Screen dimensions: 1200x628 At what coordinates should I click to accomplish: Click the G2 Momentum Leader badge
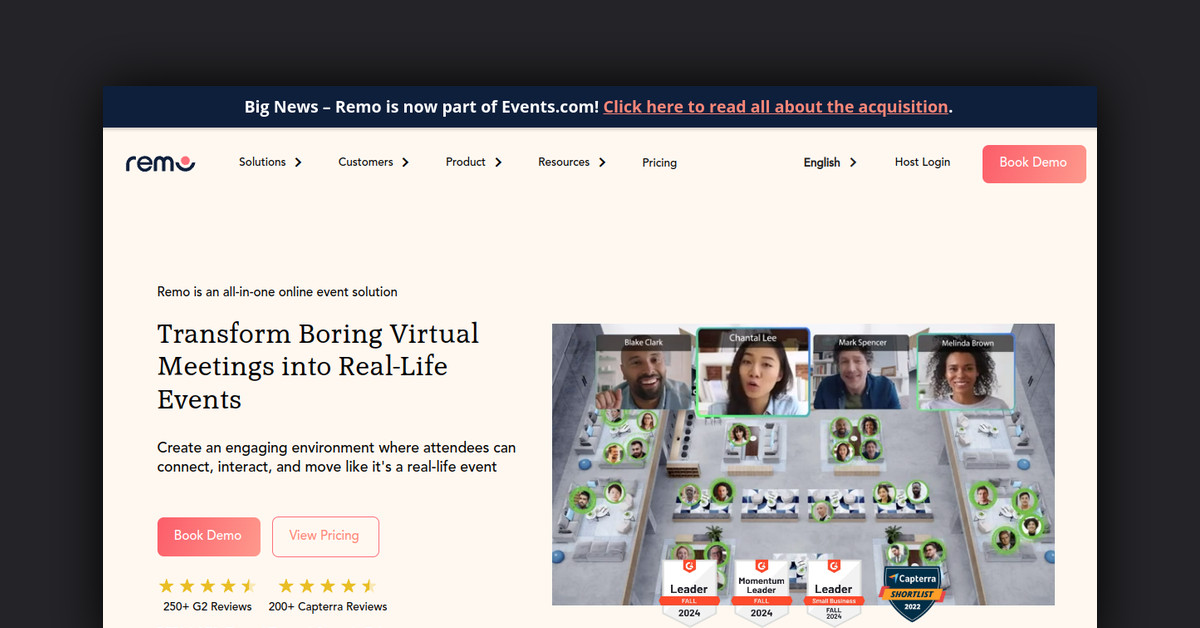[761, 592]
